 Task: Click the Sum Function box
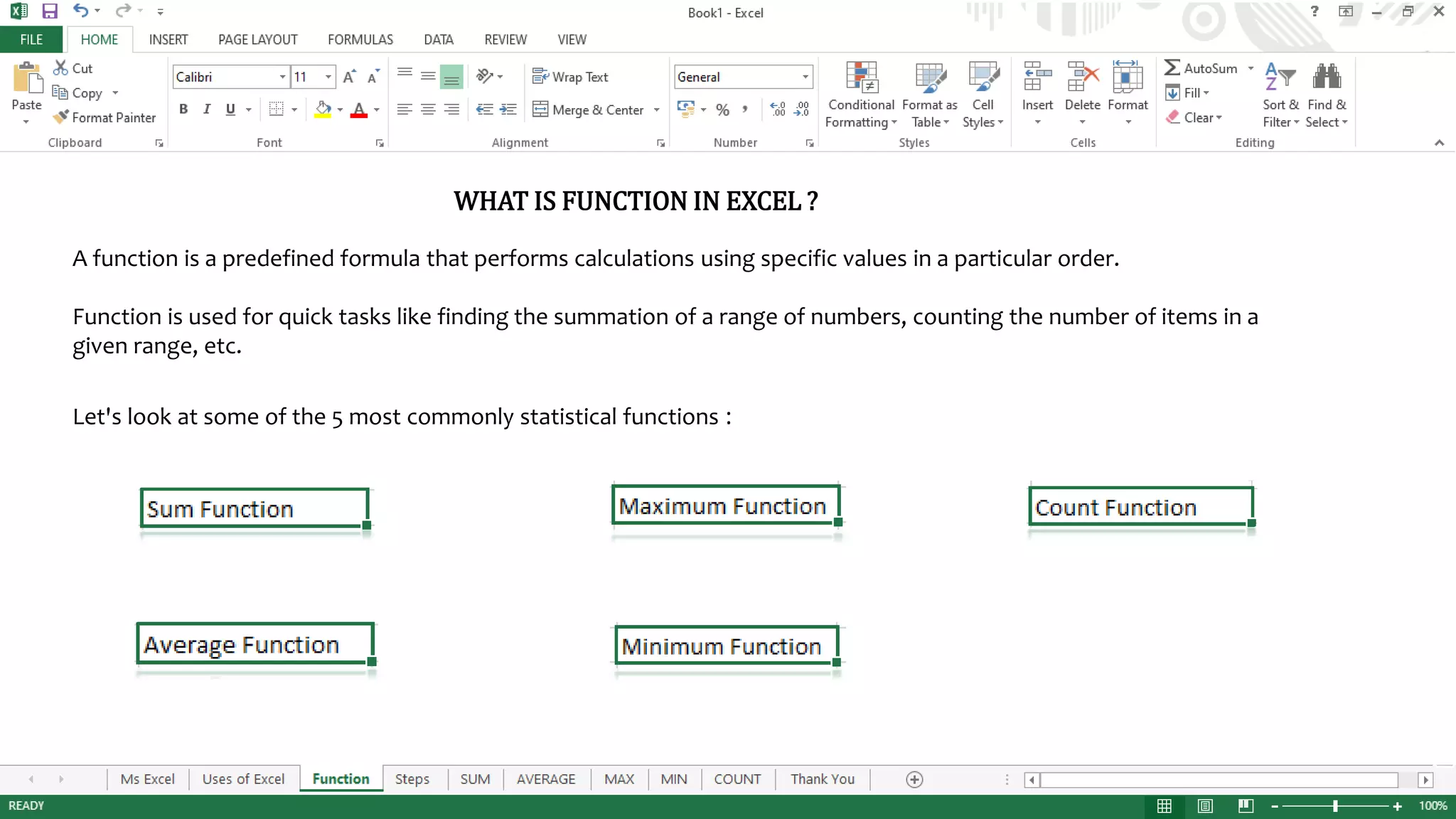tap(255, 508)
